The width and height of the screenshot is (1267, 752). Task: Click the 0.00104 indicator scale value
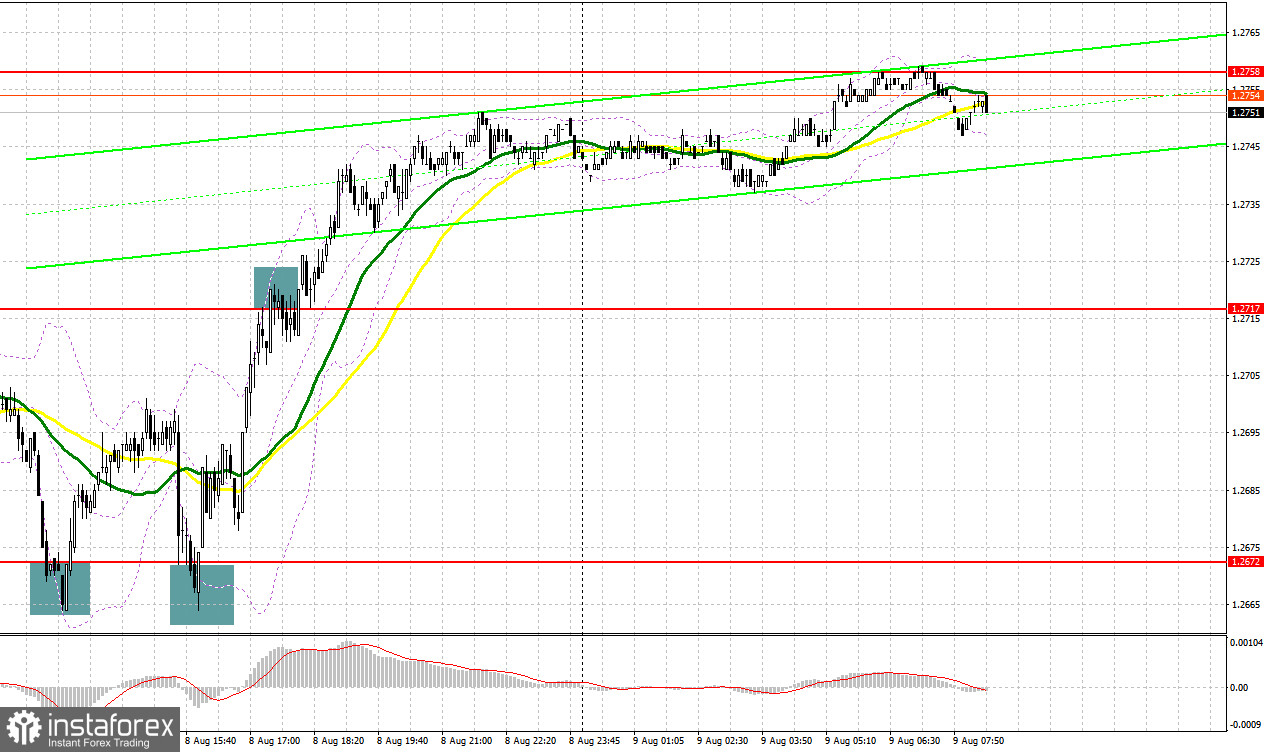pos(1246,643)
